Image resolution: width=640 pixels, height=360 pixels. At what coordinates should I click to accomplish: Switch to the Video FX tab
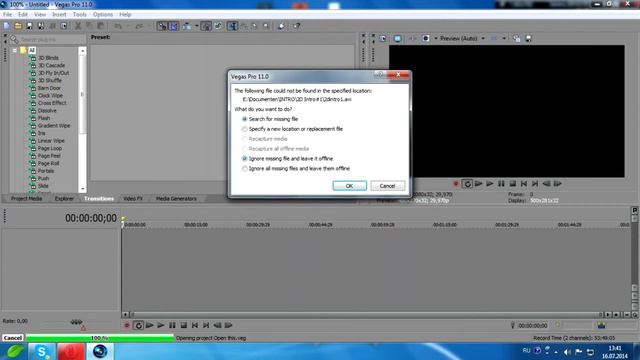[133, 199]
